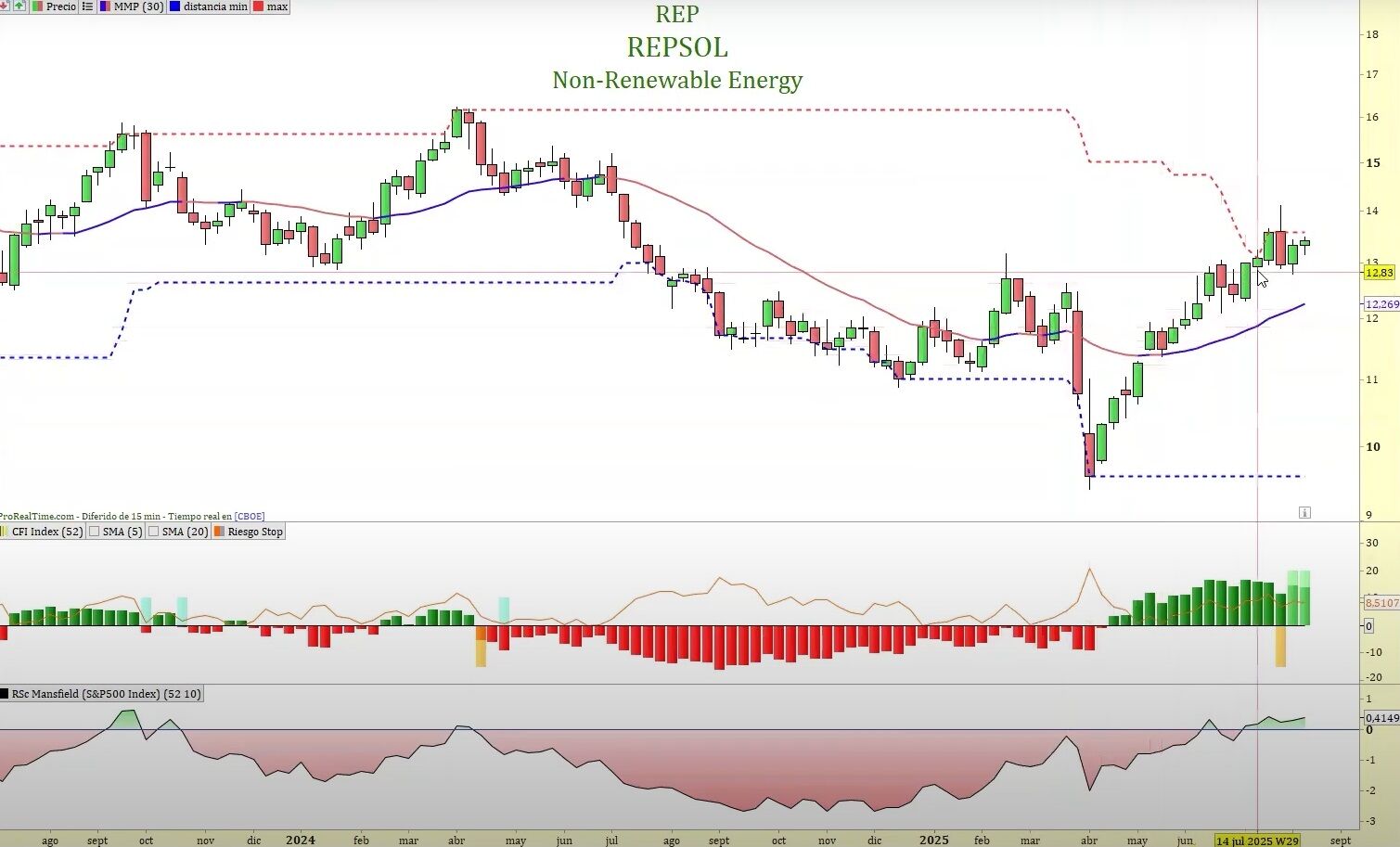
Task: Click the jul month label on time axis
Action: coord(611,841)
